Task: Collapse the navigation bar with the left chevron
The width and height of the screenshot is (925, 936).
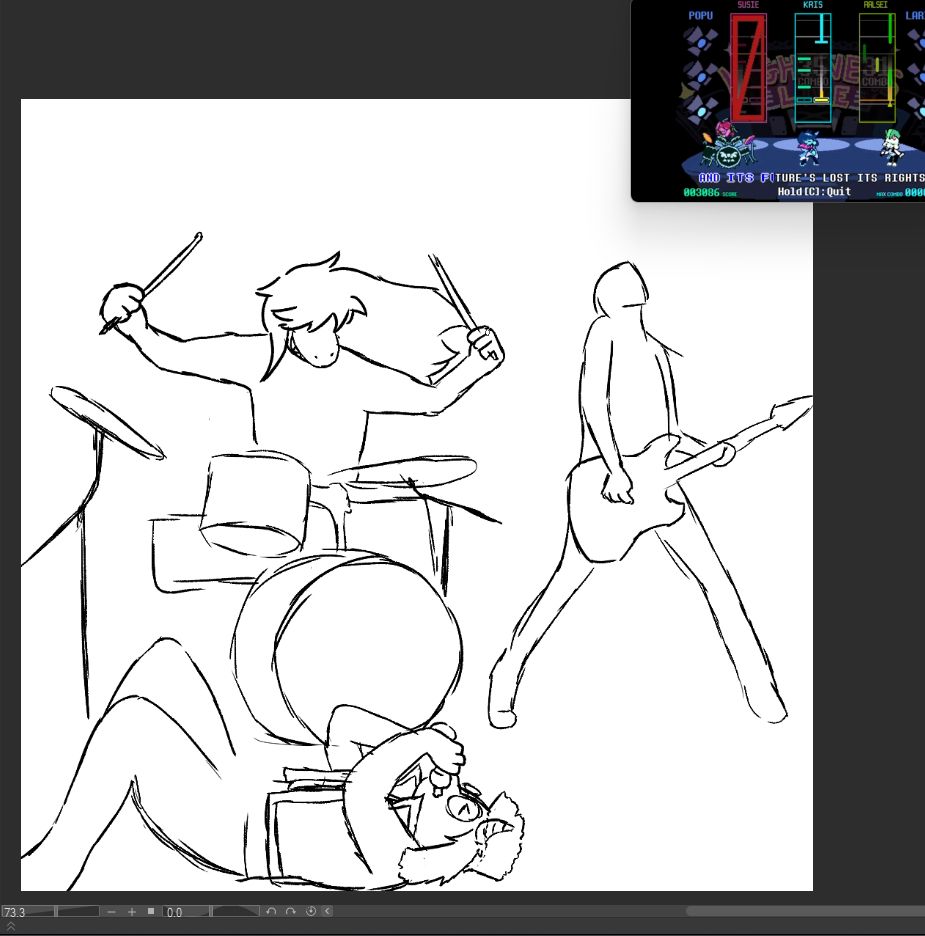Action: click(x=327, y=911)
